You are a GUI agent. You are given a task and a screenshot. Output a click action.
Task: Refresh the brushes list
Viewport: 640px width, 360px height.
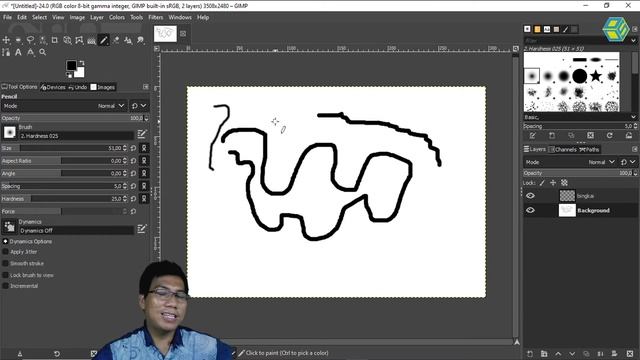pyautogui.click(x=610, y=136)
